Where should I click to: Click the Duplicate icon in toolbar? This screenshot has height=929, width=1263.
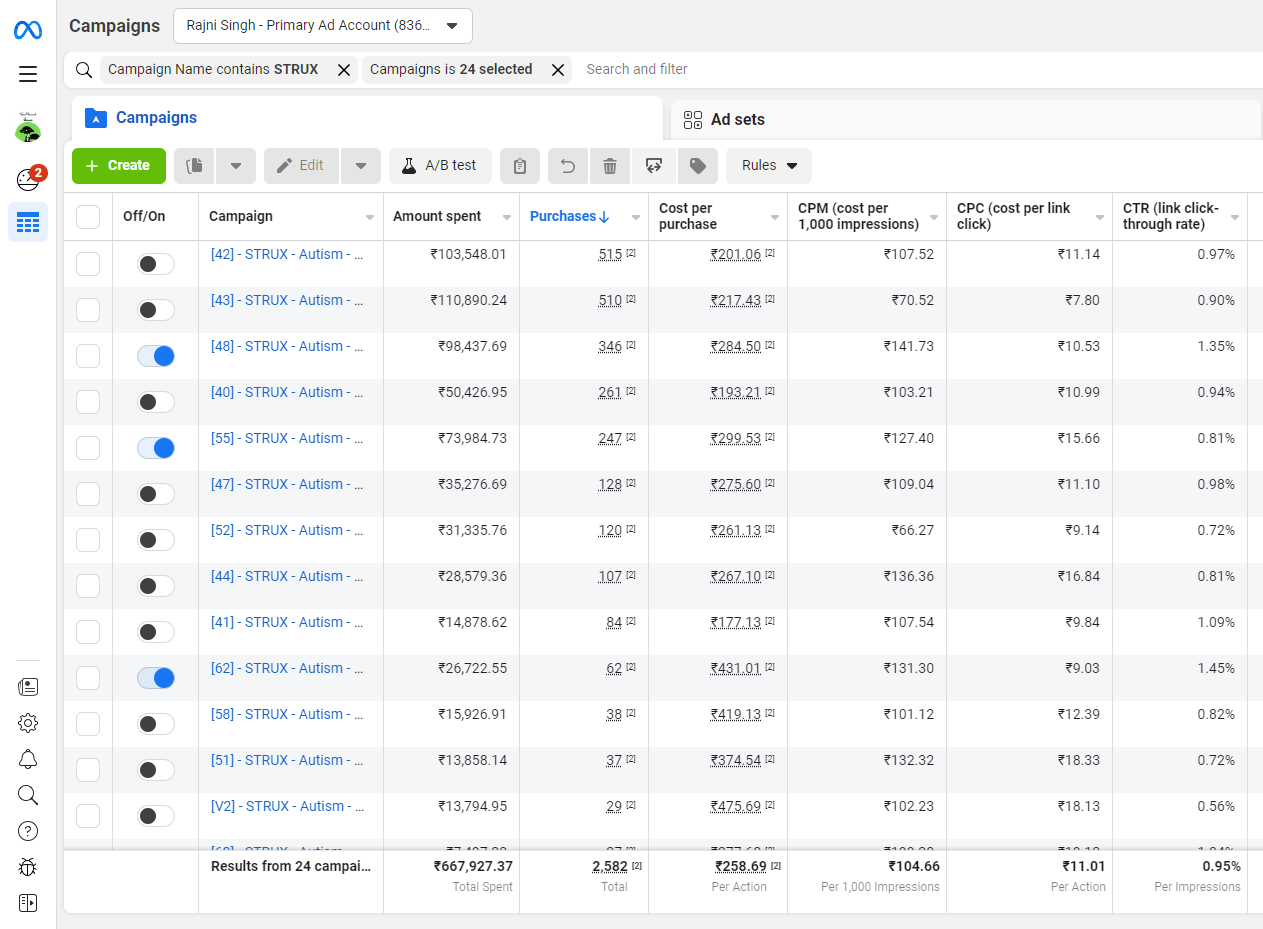tap(195, 166)
